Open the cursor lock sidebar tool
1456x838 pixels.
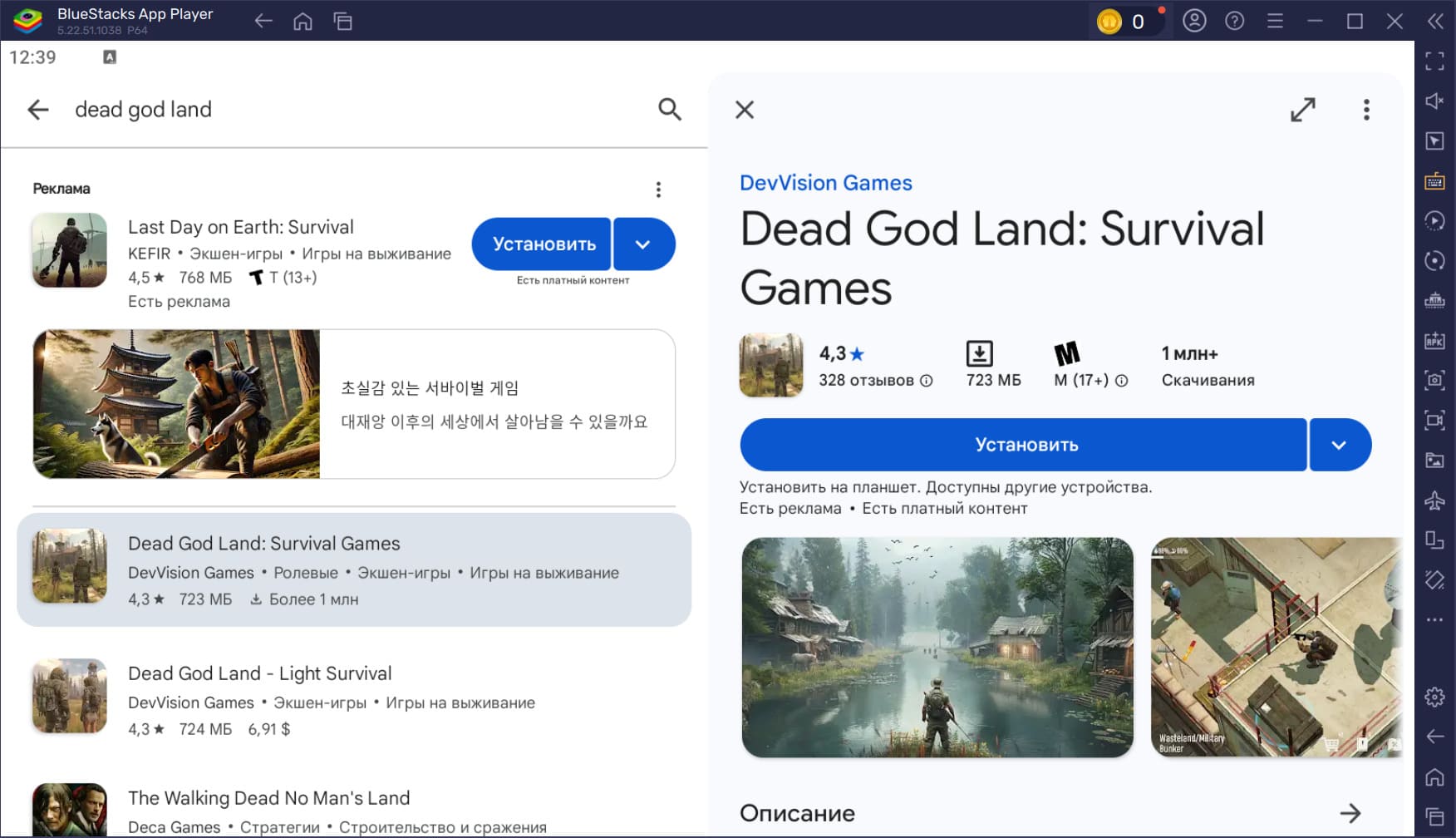[x=1434, y=140]
